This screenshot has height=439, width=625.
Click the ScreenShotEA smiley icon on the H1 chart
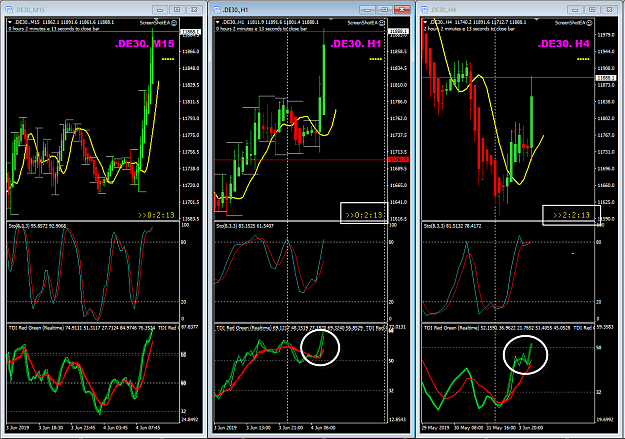click(x=382, y=23)
